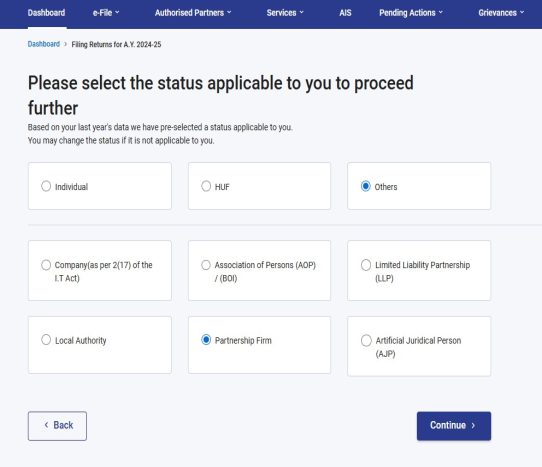
Task: Click the Continue button
Action: 454,426
